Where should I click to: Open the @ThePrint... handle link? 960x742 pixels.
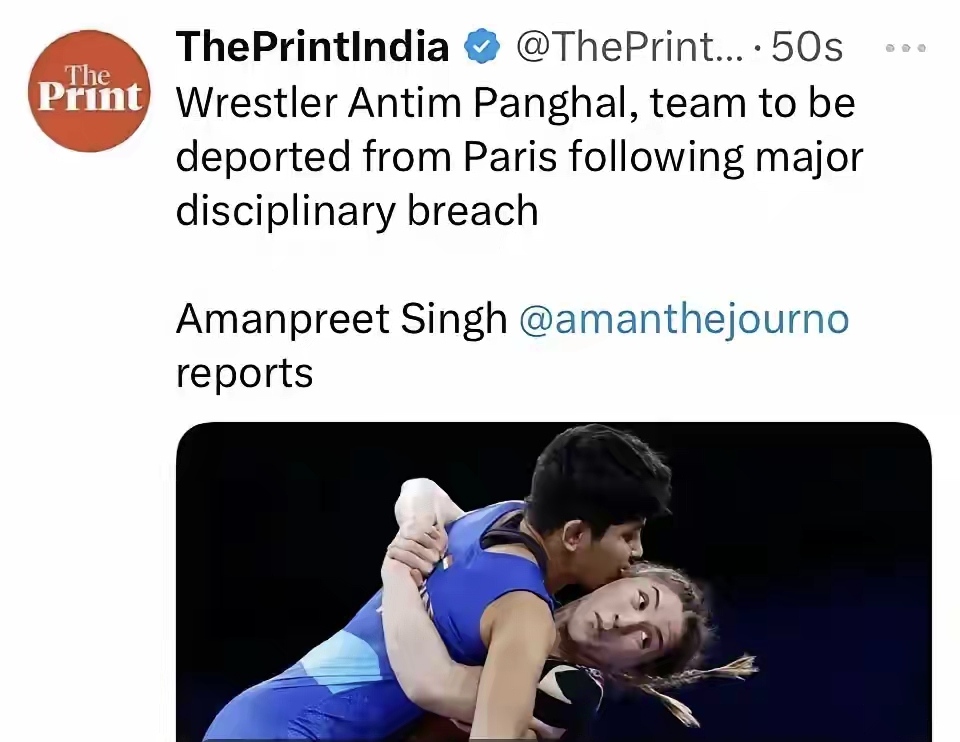[x=630, y=47]
